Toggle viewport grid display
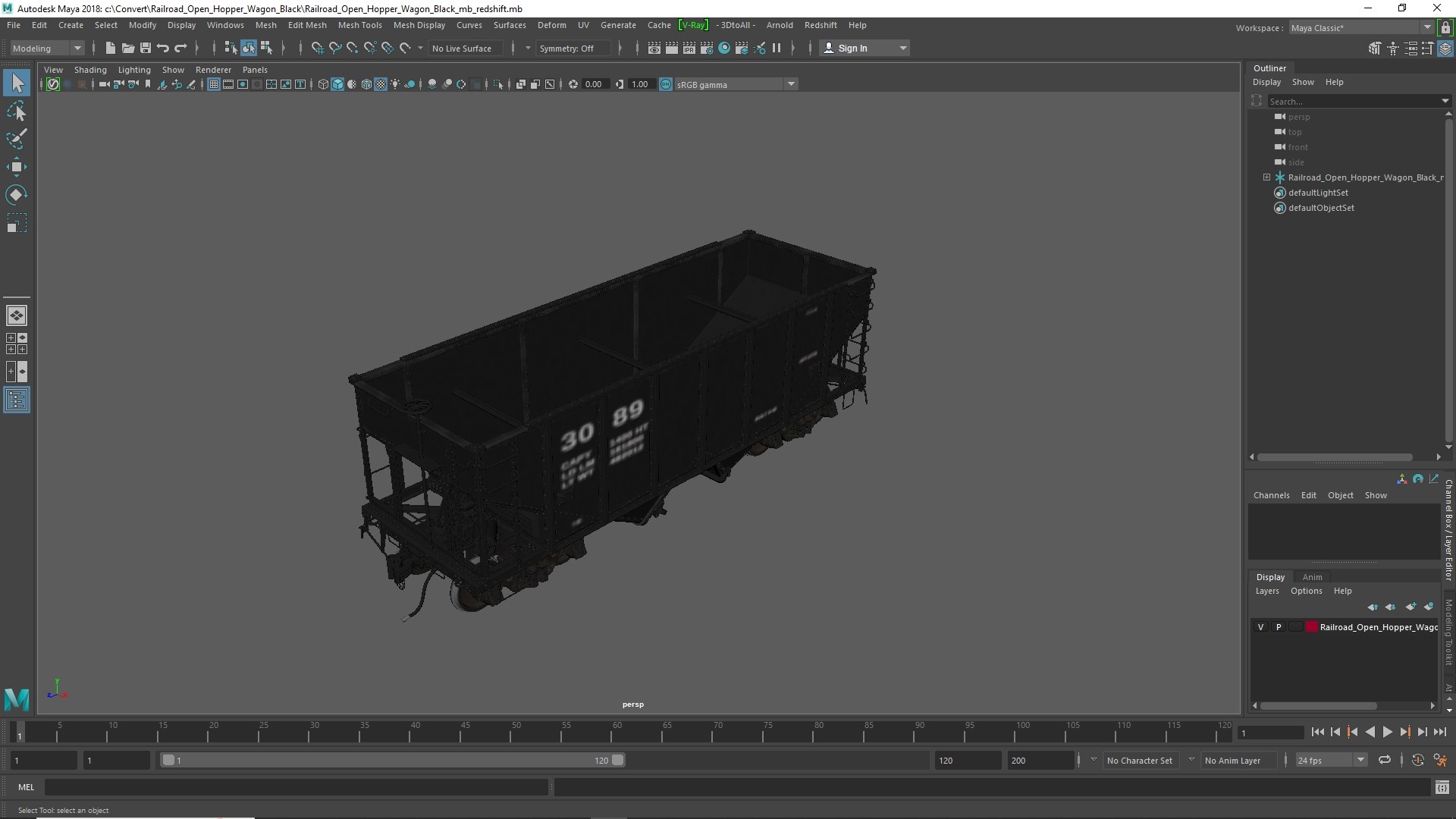Viewport: 1456px width, 819px height. tap(214, 84)
